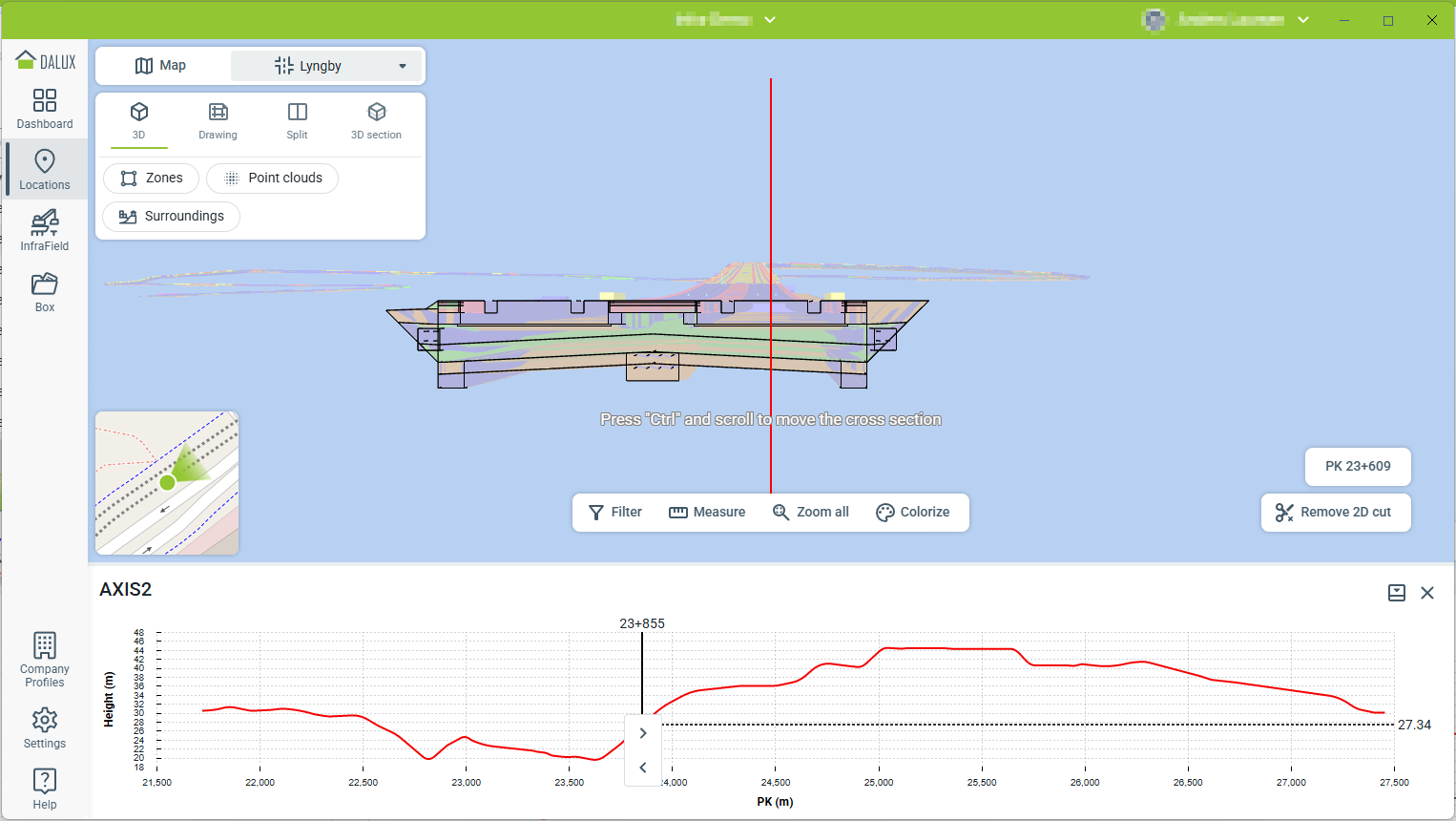Open the Help section
The width and height of the screenshot is (1456, 821).
click(x=45, y=789)
